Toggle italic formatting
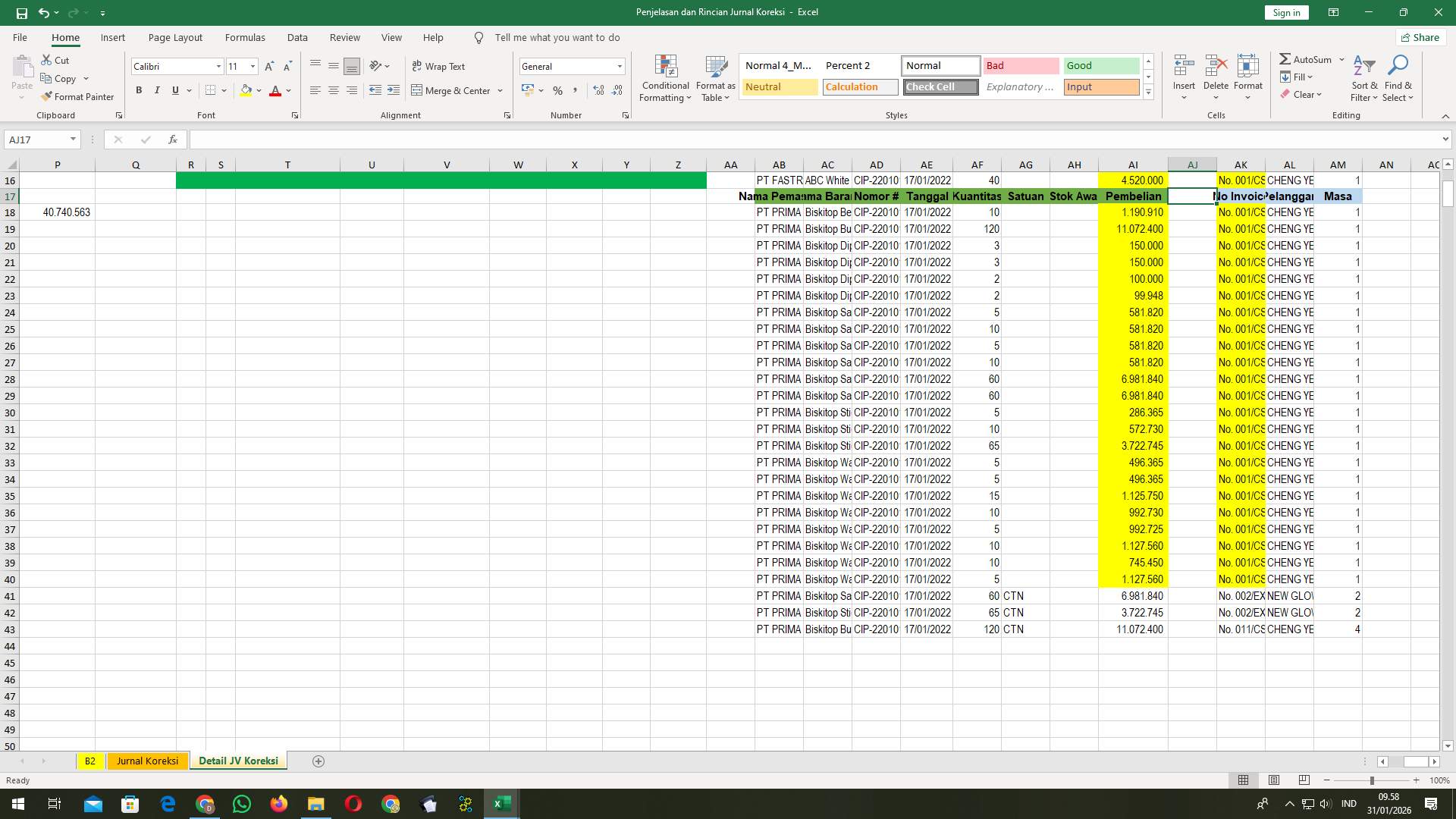The image size is (1456, 819). point(157,90)
